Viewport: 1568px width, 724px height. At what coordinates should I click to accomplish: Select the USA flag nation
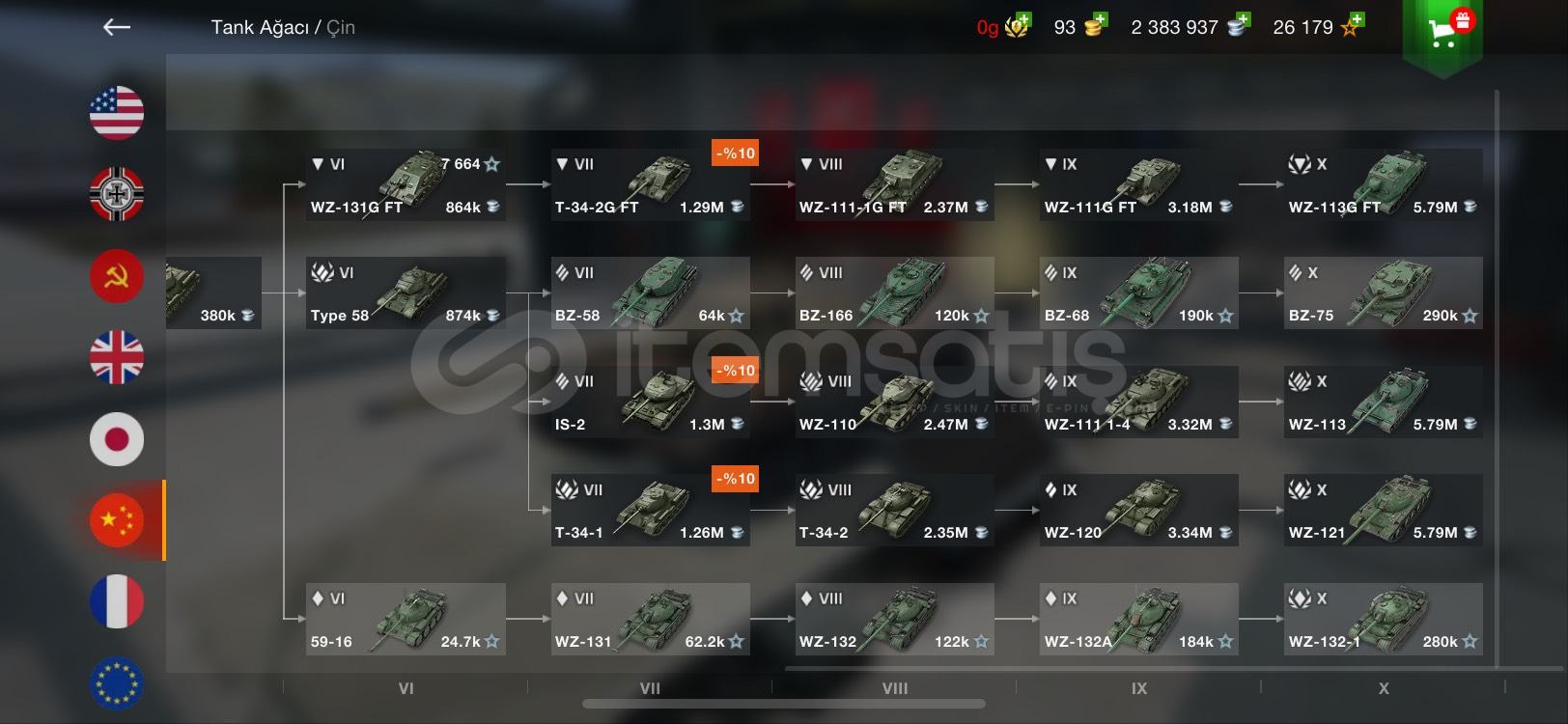[x=117, y=113]
